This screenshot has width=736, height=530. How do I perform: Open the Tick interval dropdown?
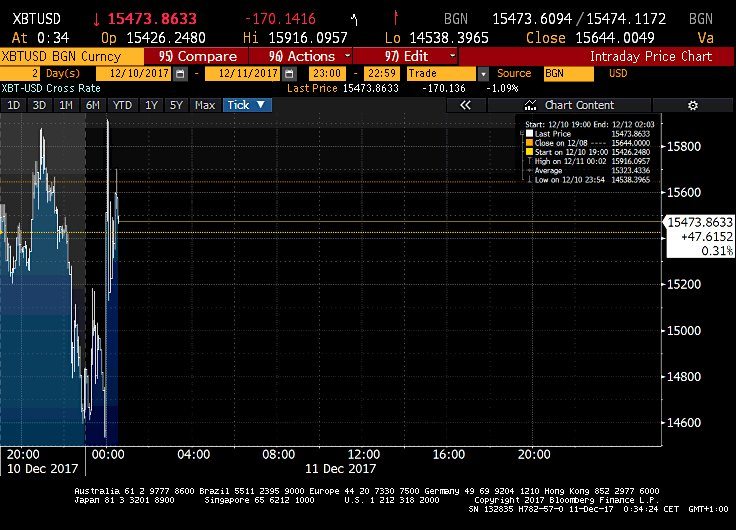point(247,105)
